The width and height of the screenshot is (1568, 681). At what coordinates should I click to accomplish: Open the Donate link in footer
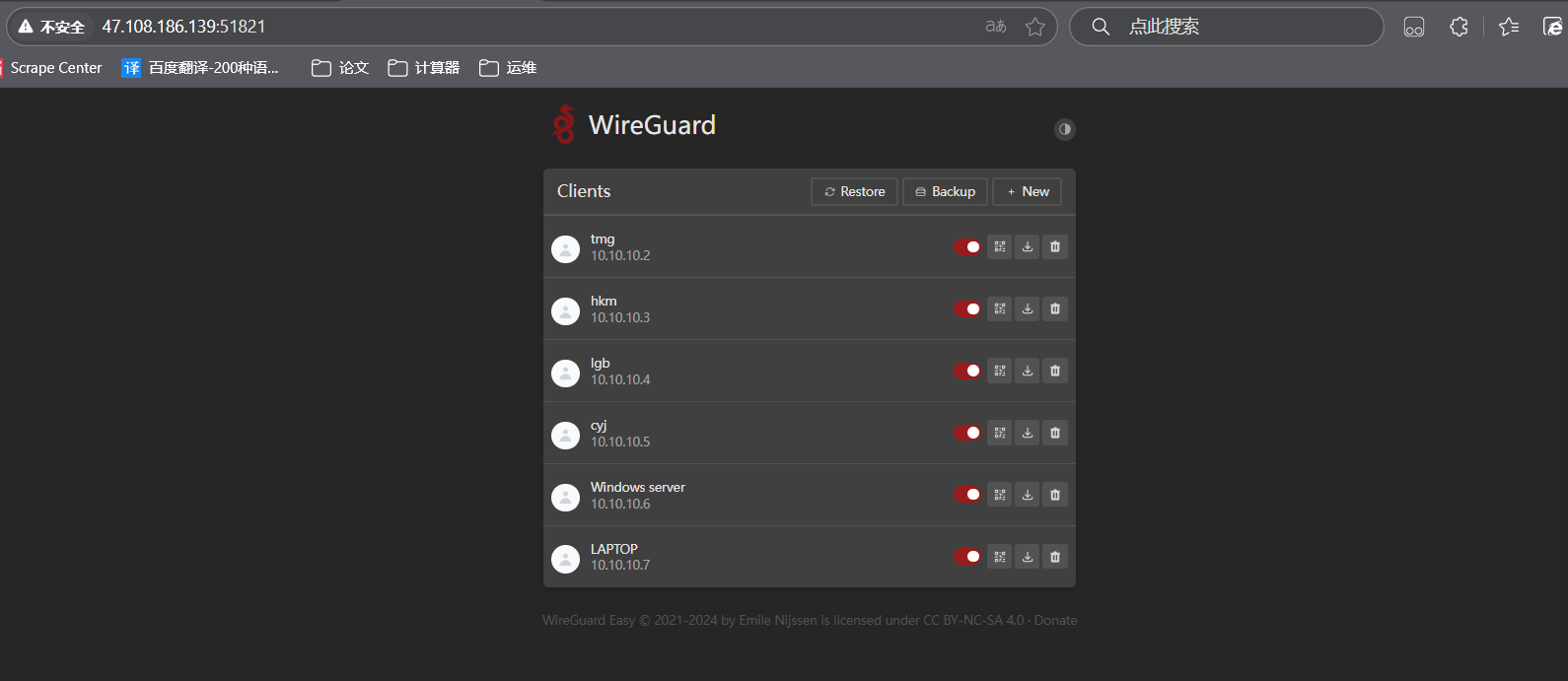(x=1055, y=621)
